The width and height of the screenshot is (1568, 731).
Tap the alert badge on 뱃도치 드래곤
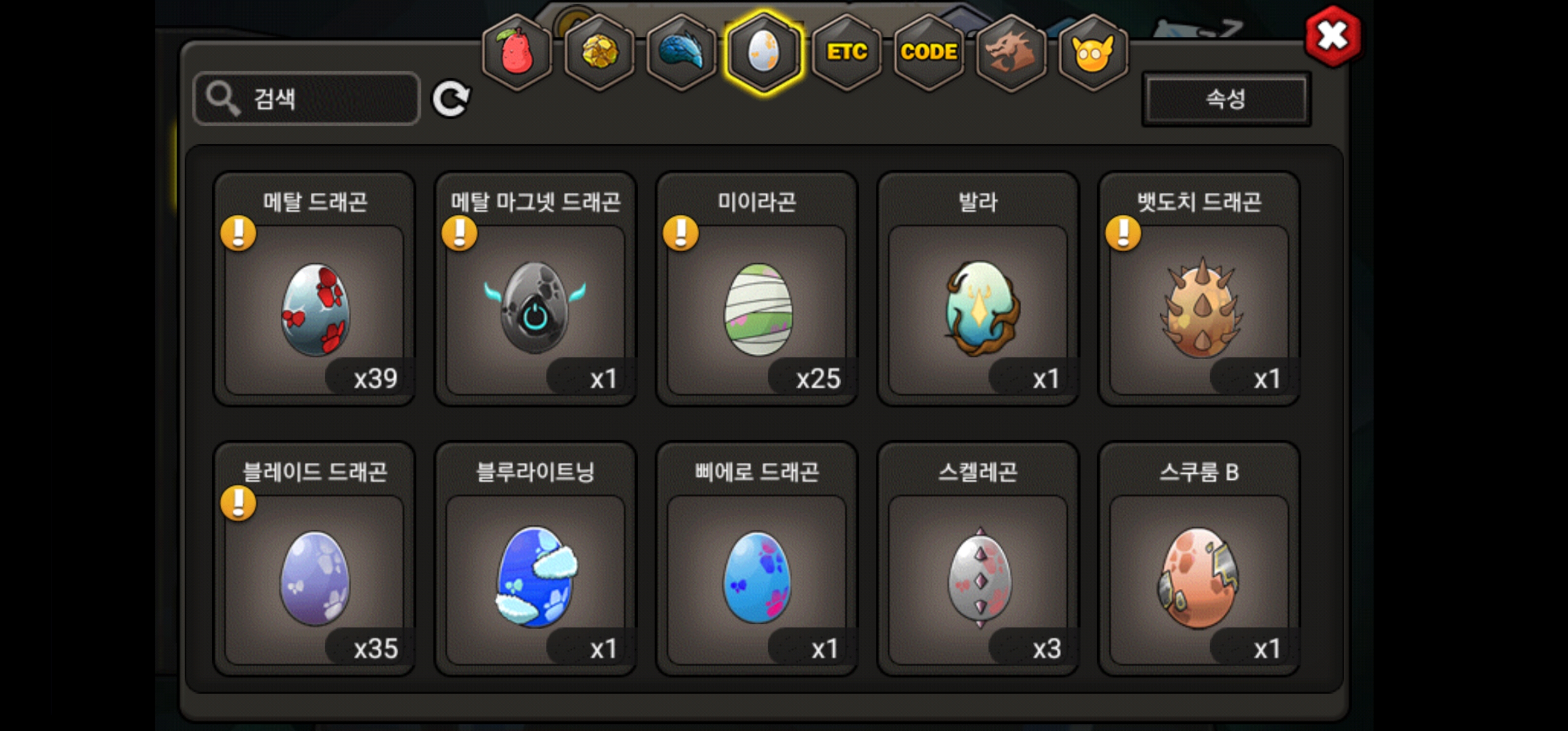(x=1123, y=233)
